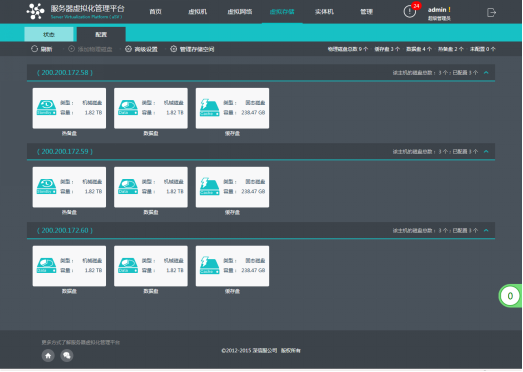The width and height of the screenshot is (523, 372).
Task: Click the 高级设置 gear icon
Action: [x=128, y=49]
